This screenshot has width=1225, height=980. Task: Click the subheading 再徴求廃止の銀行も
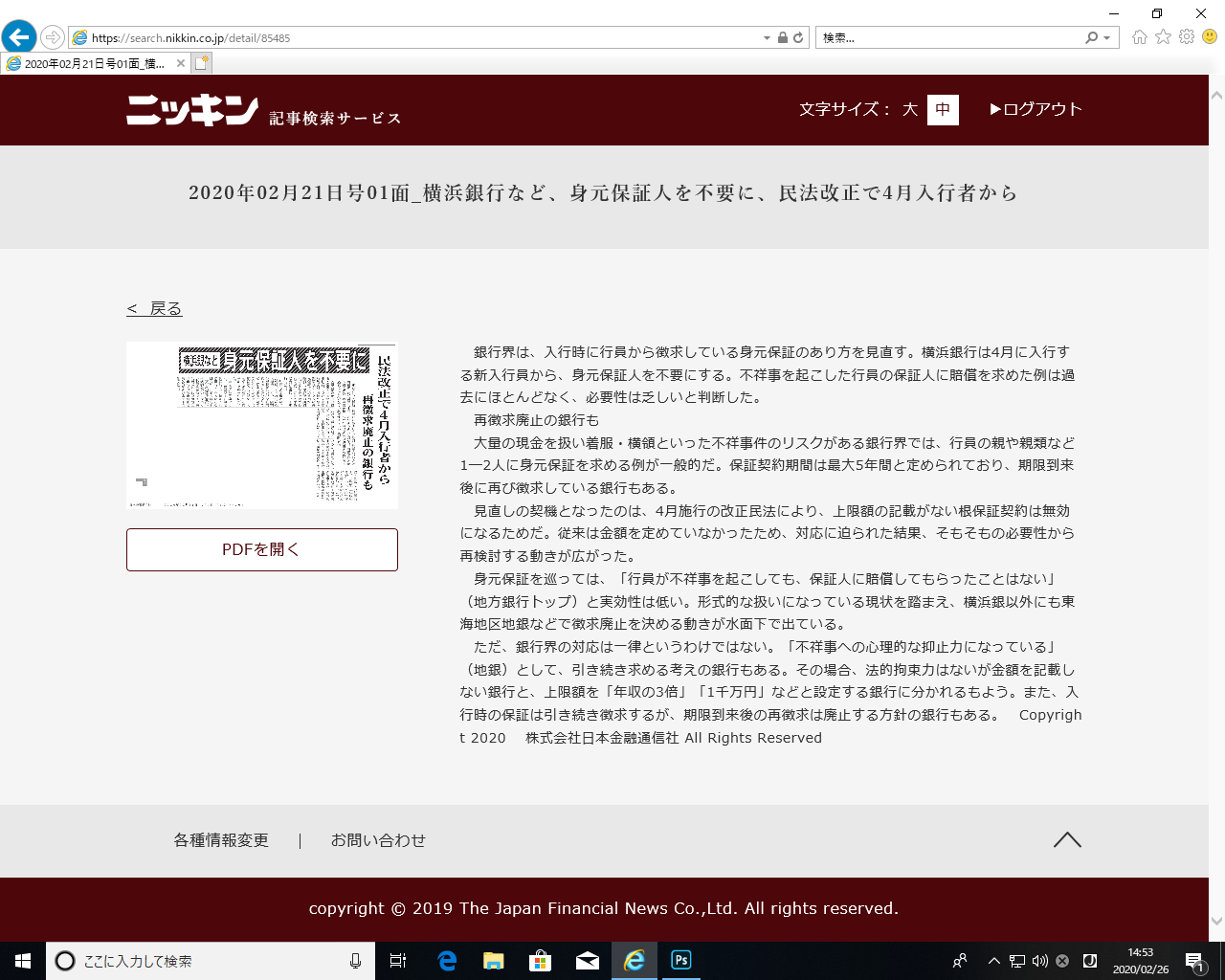536,420
